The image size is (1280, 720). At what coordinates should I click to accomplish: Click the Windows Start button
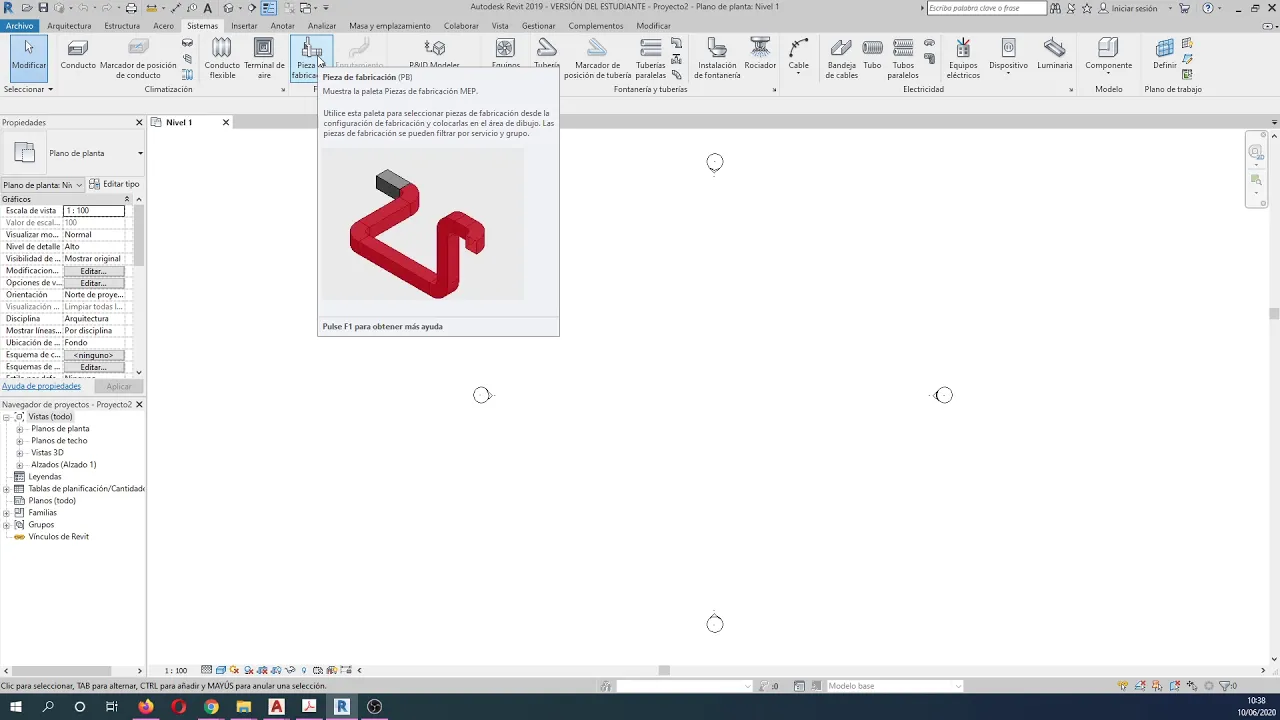click(x=16, y=706)
